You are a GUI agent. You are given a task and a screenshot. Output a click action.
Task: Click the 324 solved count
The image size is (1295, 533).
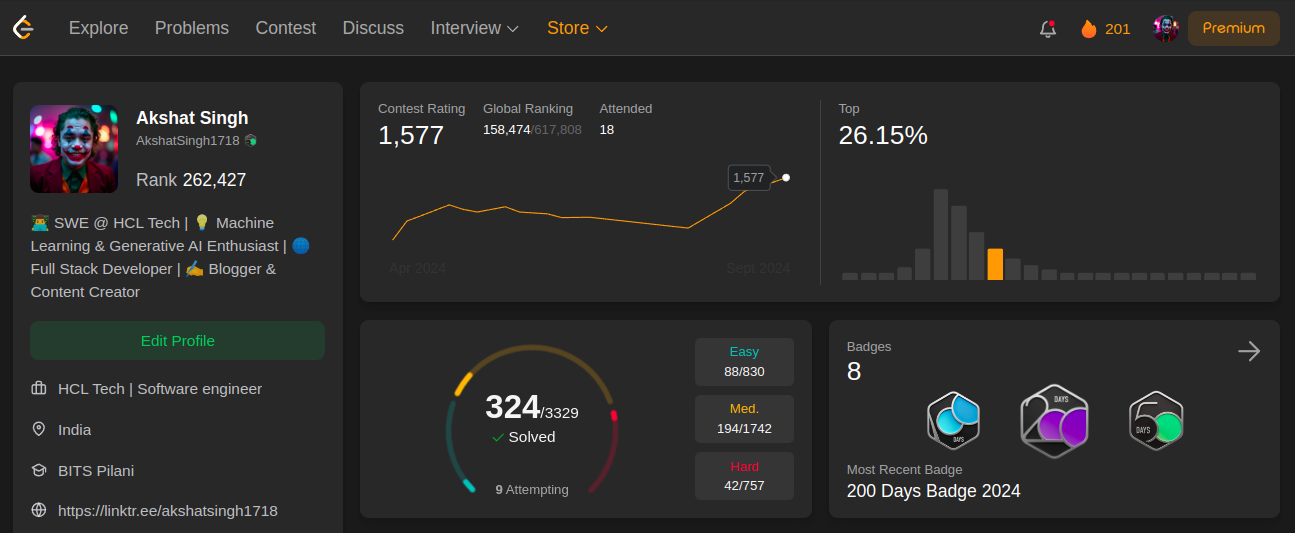(512, 407)
